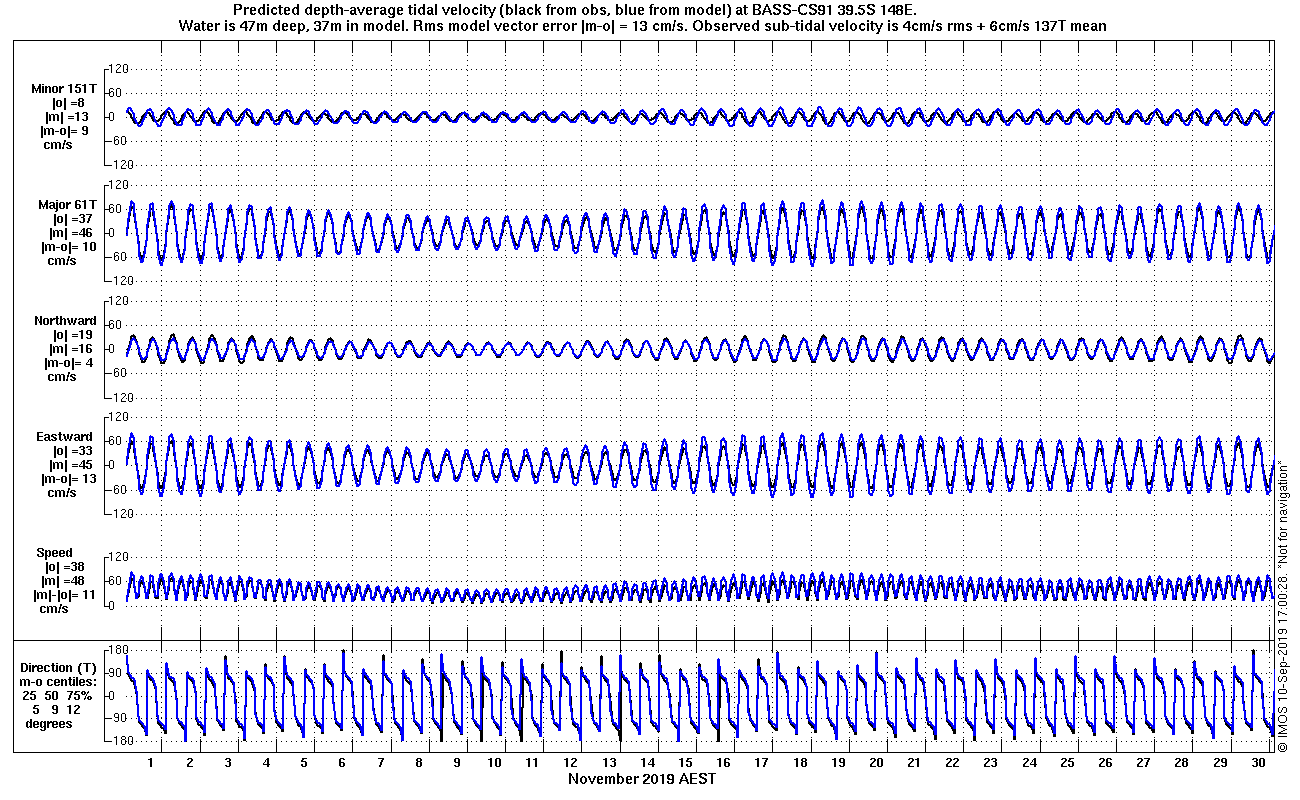
Task: Click day '3' on the date axis
Action: 228,763
